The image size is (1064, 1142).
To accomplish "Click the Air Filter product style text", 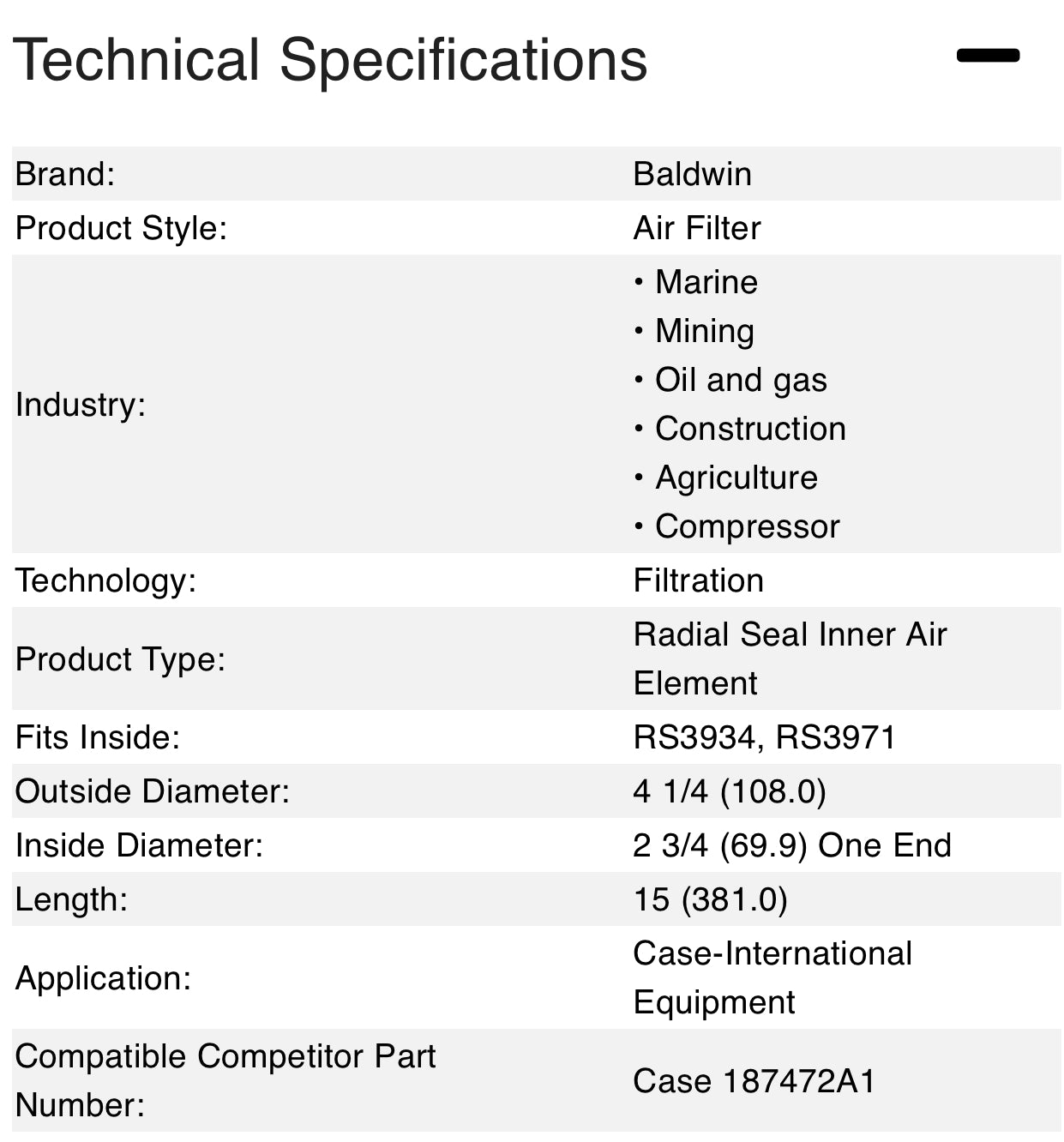I will click(x=697, y=228).
